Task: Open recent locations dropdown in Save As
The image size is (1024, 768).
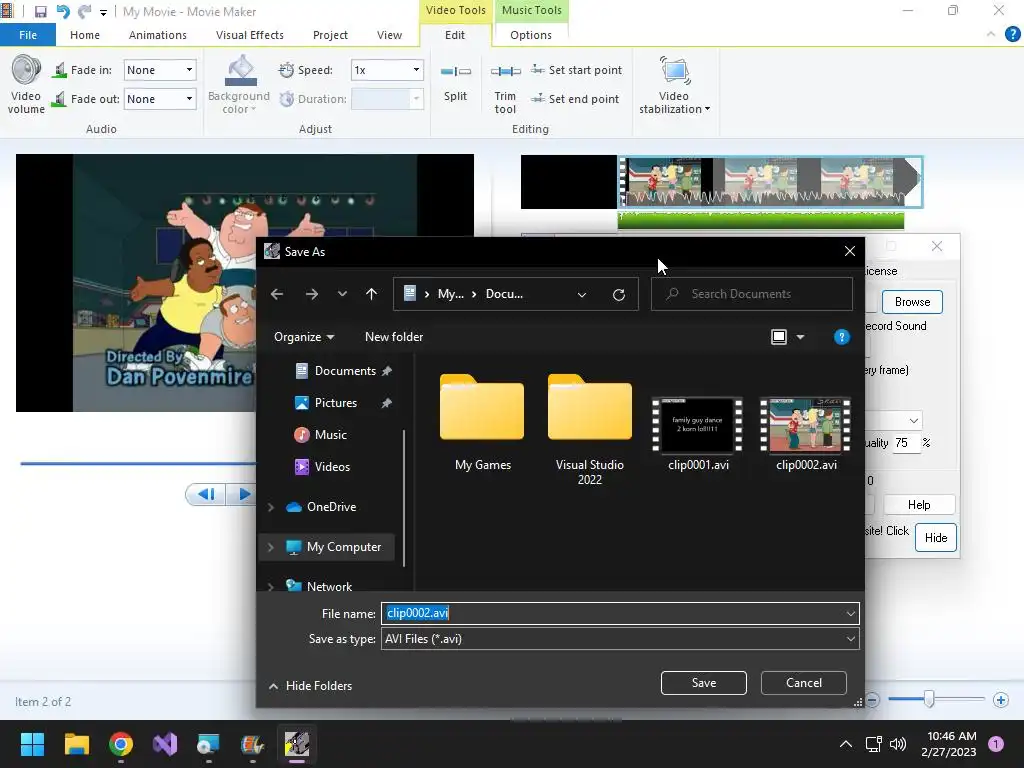Action: pos(342,294)
